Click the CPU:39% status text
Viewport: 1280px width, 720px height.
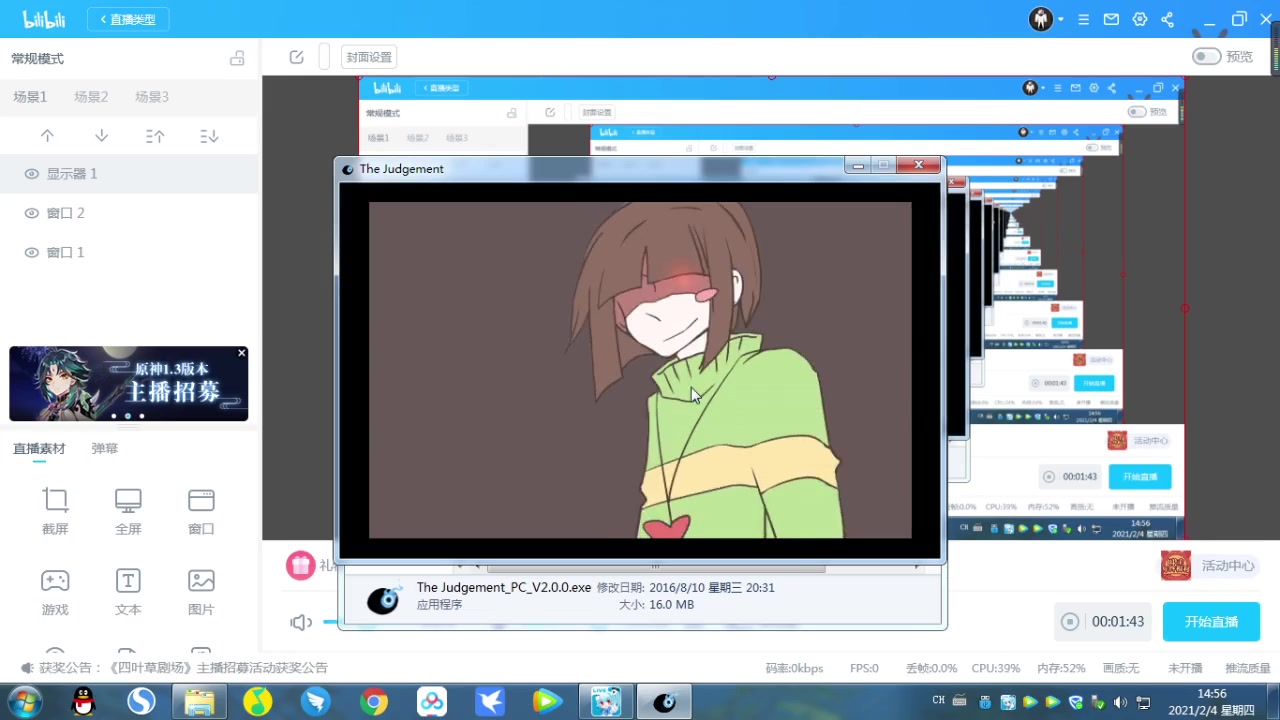tap(996, 668)
